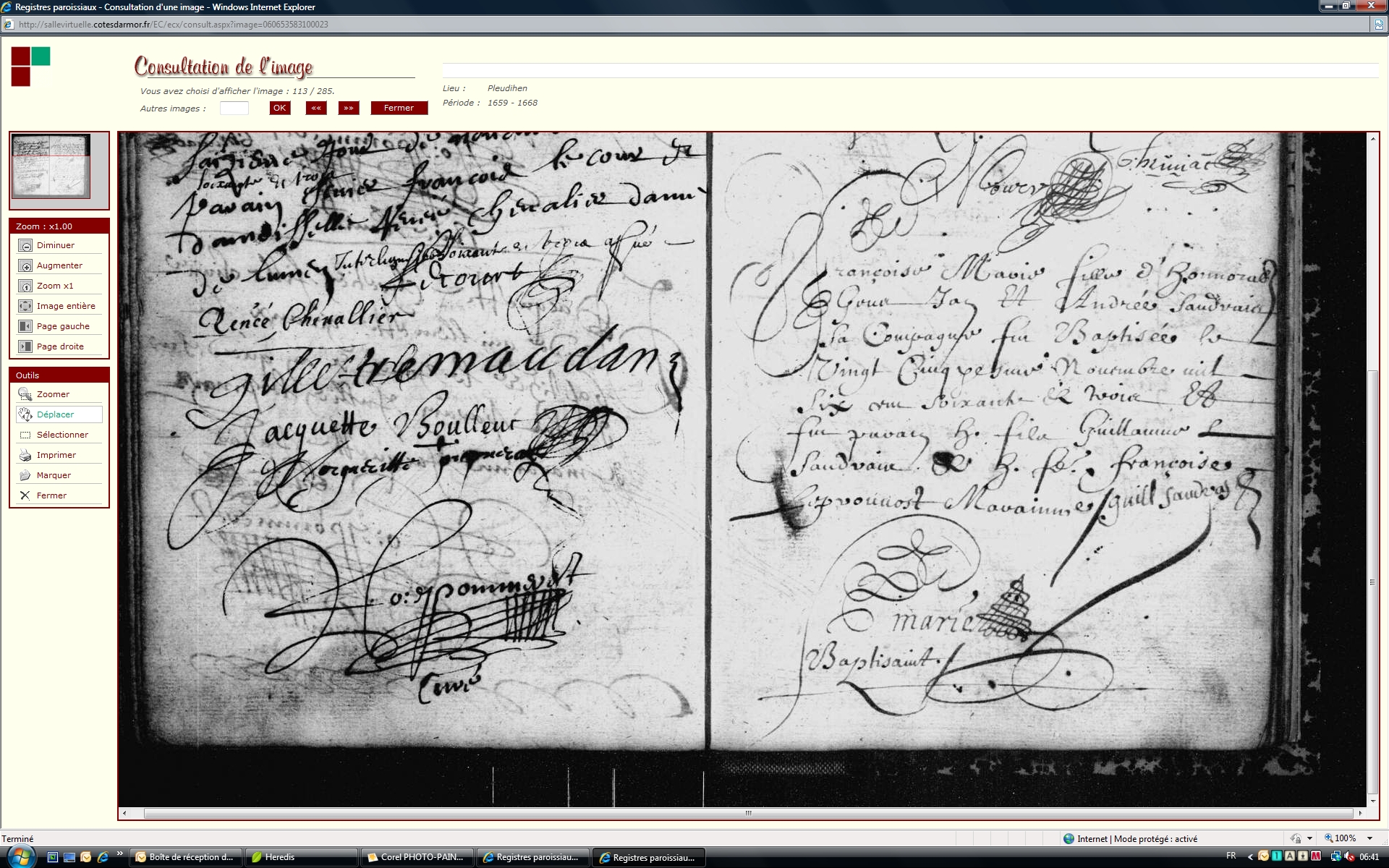Show Page gauche via its icon
The width and height of the screenshot is (1389, 868).
[x=25, y=326]
